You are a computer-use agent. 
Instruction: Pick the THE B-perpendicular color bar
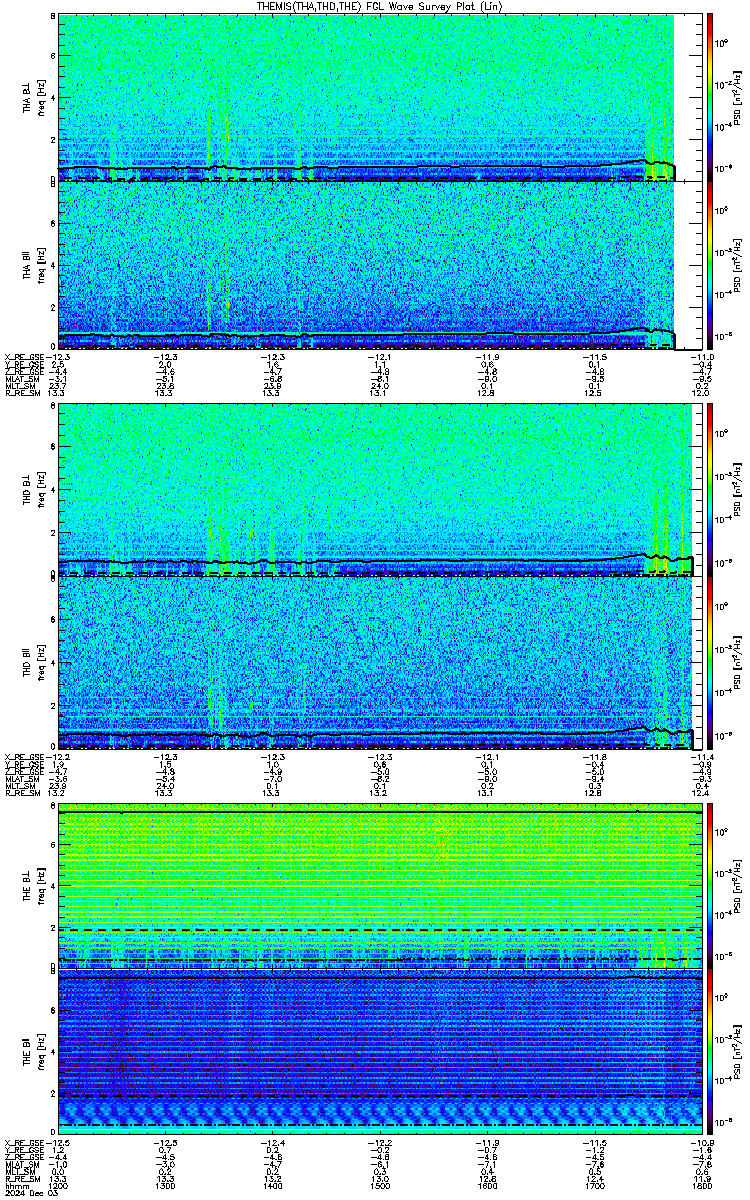point(710,884)
